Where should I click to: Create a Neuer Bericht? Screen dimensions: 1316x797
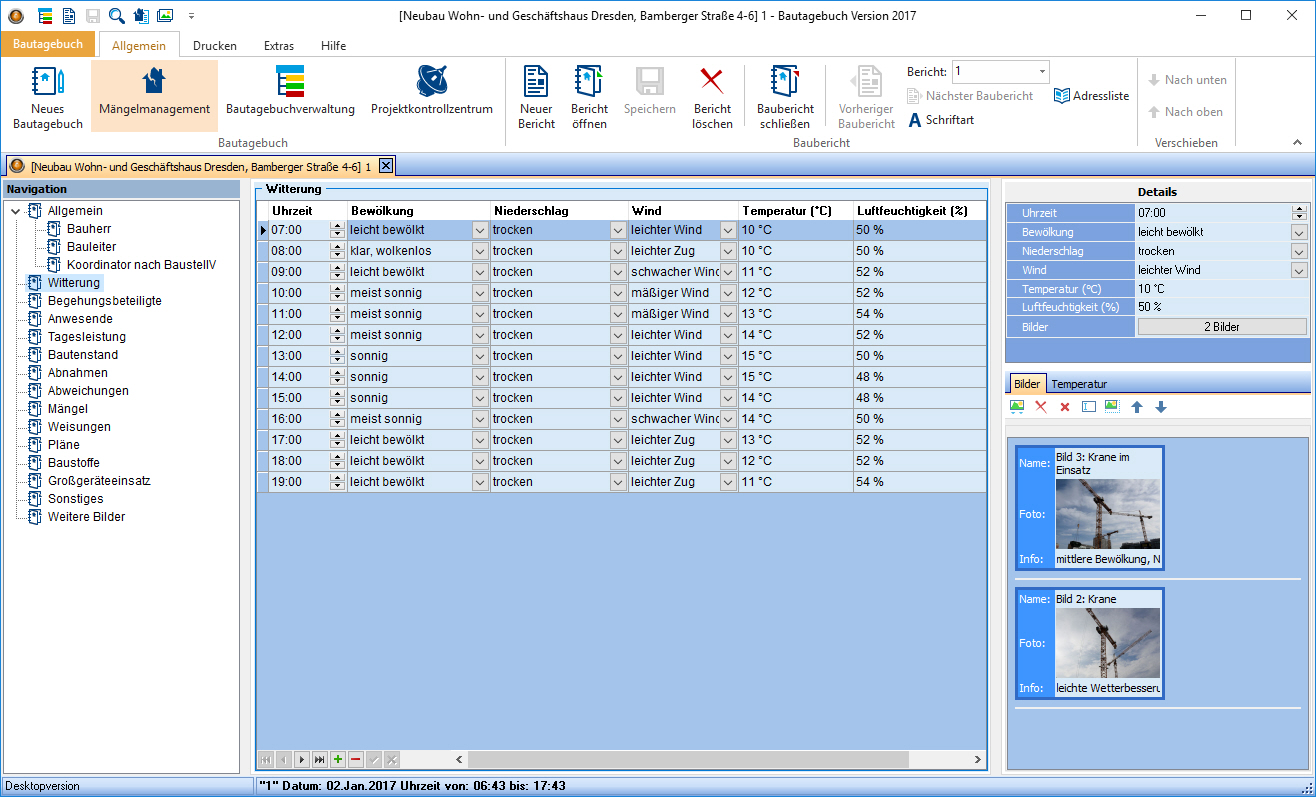(537, 97)
